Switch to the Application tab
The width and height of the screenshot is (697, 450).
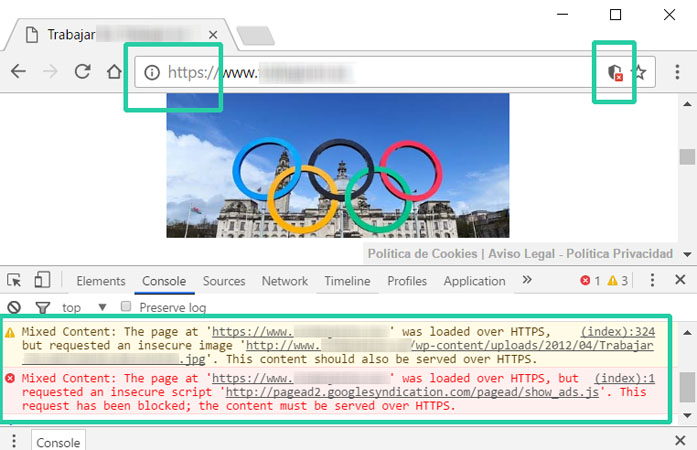click(474, 281)
